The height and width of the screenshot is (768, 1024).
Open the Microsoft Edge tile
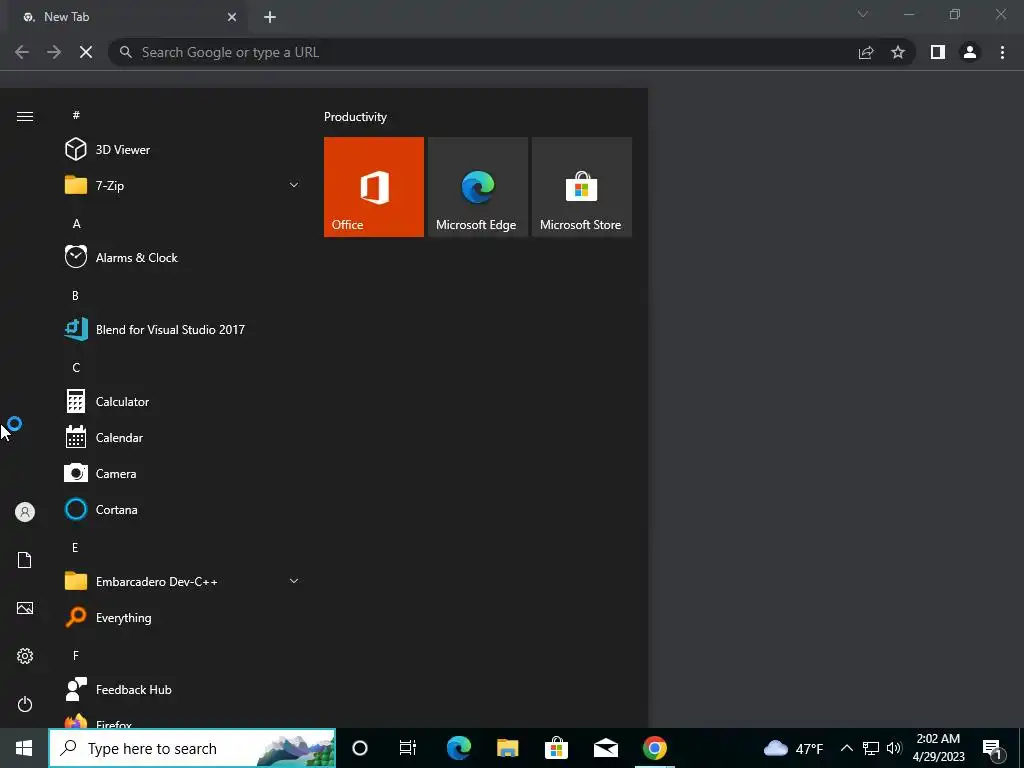tap(477, 187)
